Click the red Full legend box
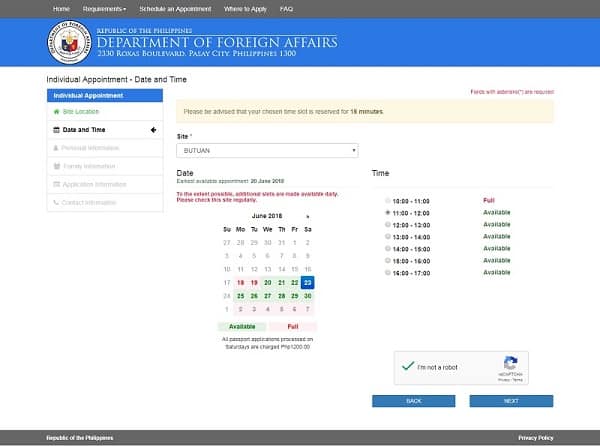The height and width of the screenshot is (446, 600). [x=293, y=327]
